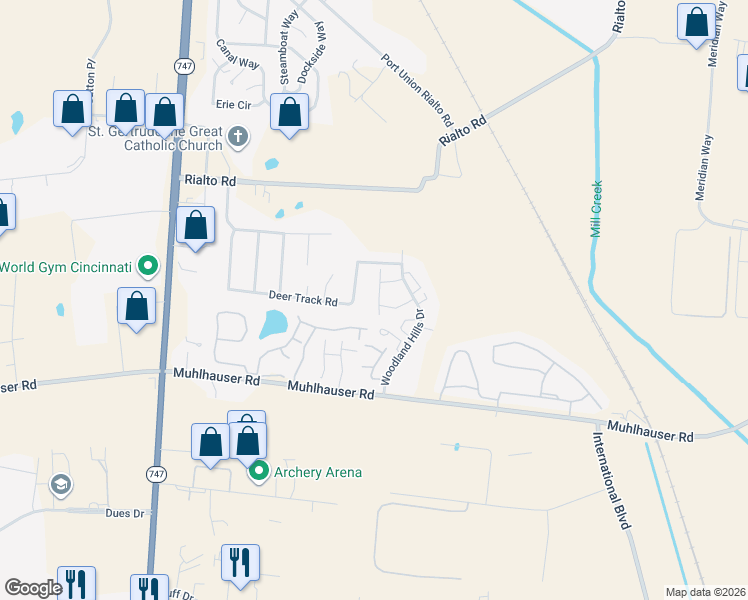
Task: Open the shopping marker south of Rialto Rd by Route 747
Action: [196, 229]
